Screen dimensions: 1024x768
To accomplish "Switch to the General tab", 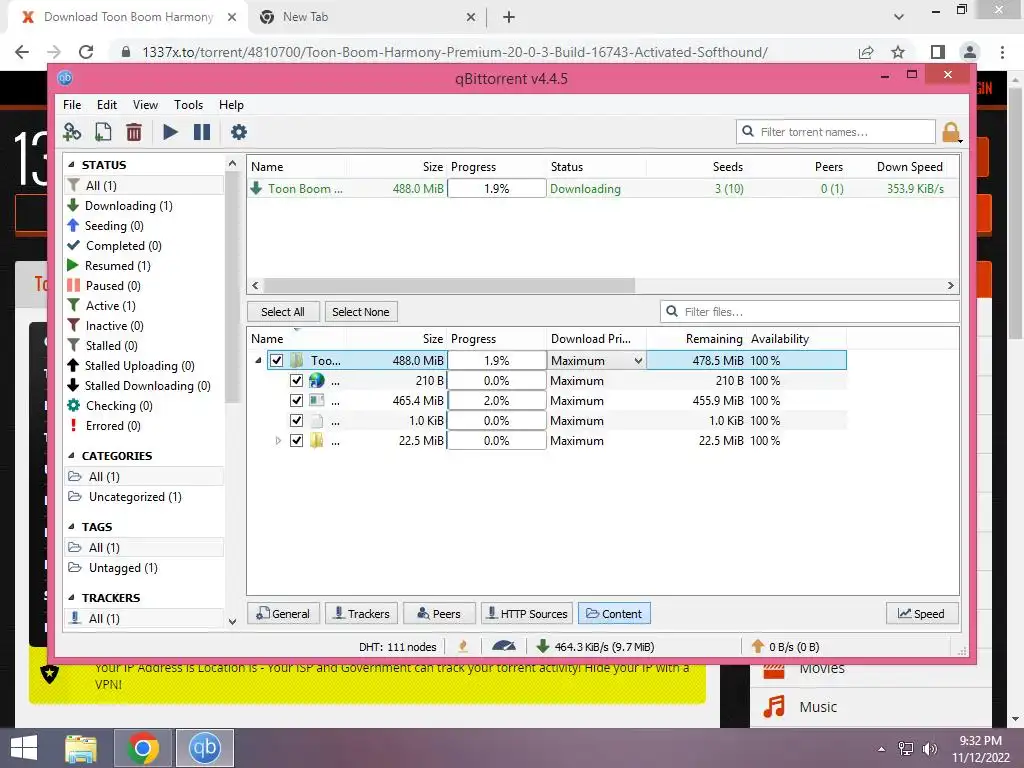I will click(283, 614).
